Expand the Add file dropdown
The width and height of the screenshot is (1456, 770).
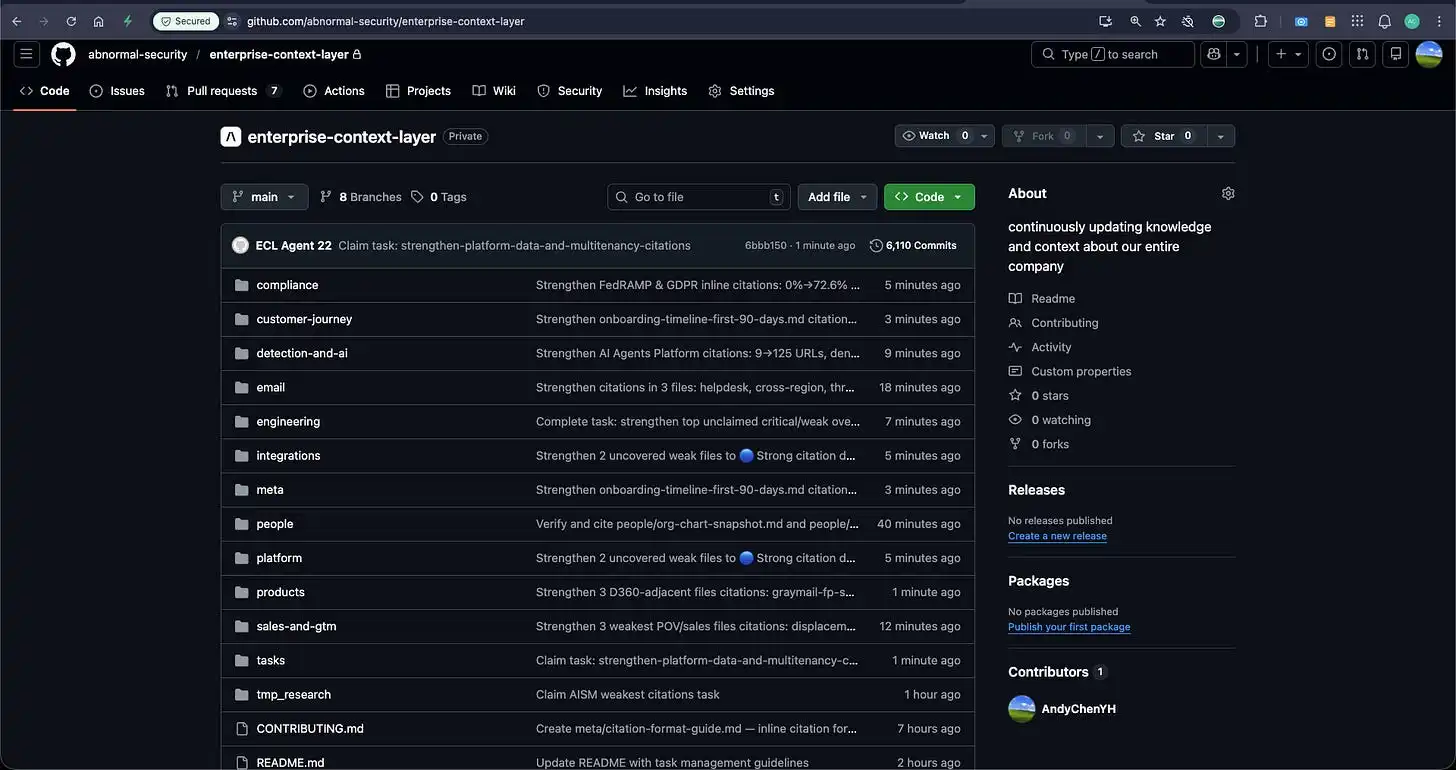(x=836, y=197)
